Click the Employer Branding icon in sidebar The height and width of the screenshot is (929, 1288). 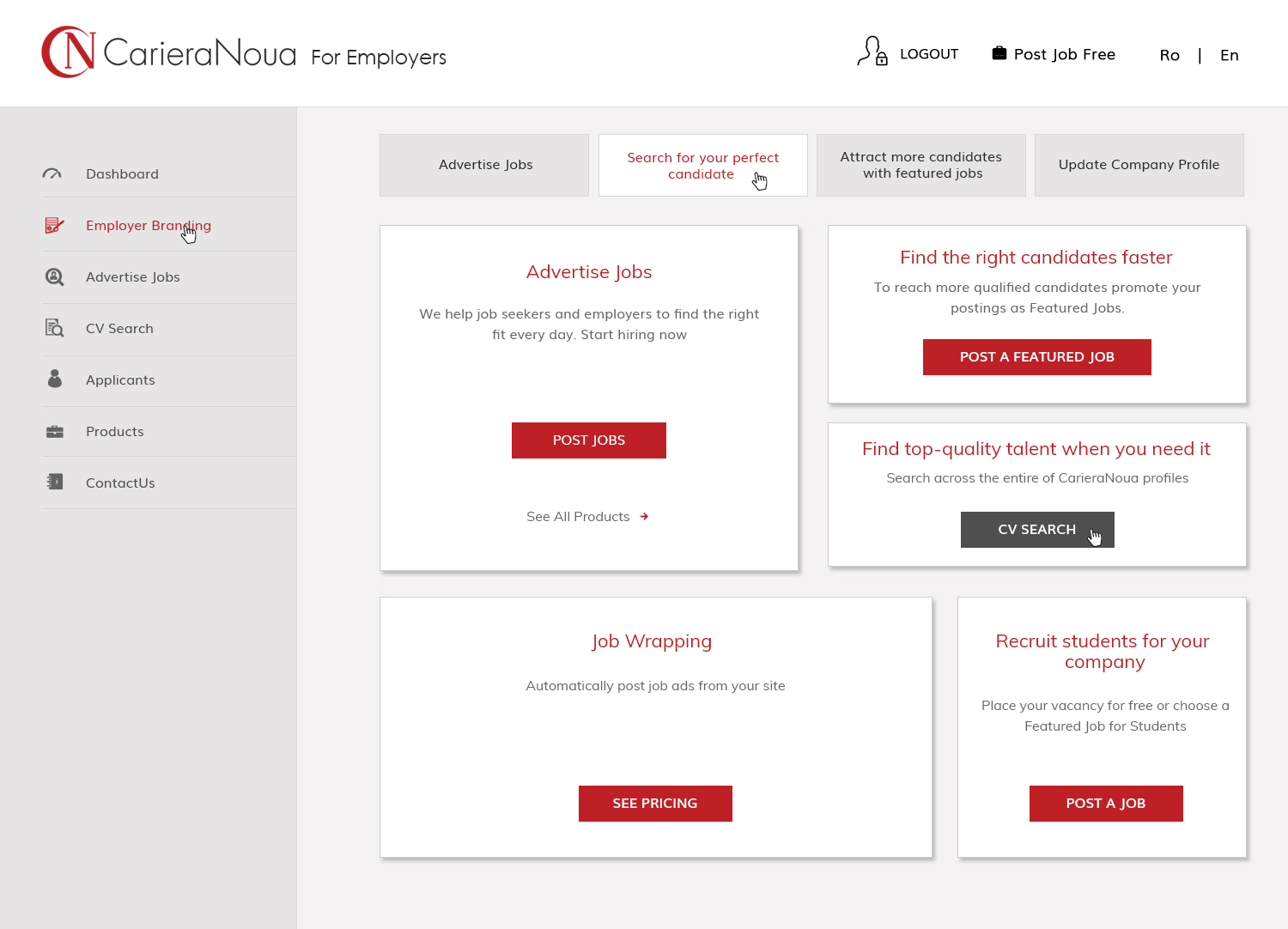[x=54, y=225]
